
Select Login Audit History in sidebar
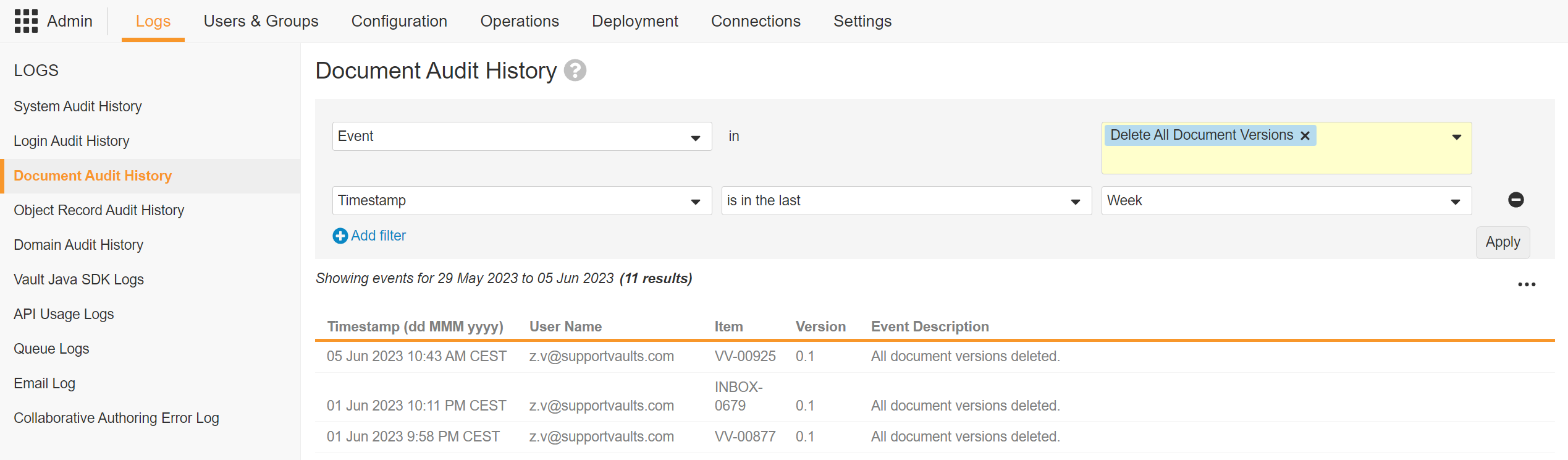(72, 141)
